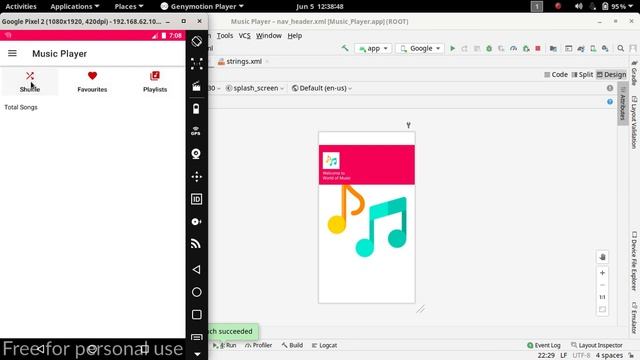Open the hamburger navigation menu in Music Player

12,53
